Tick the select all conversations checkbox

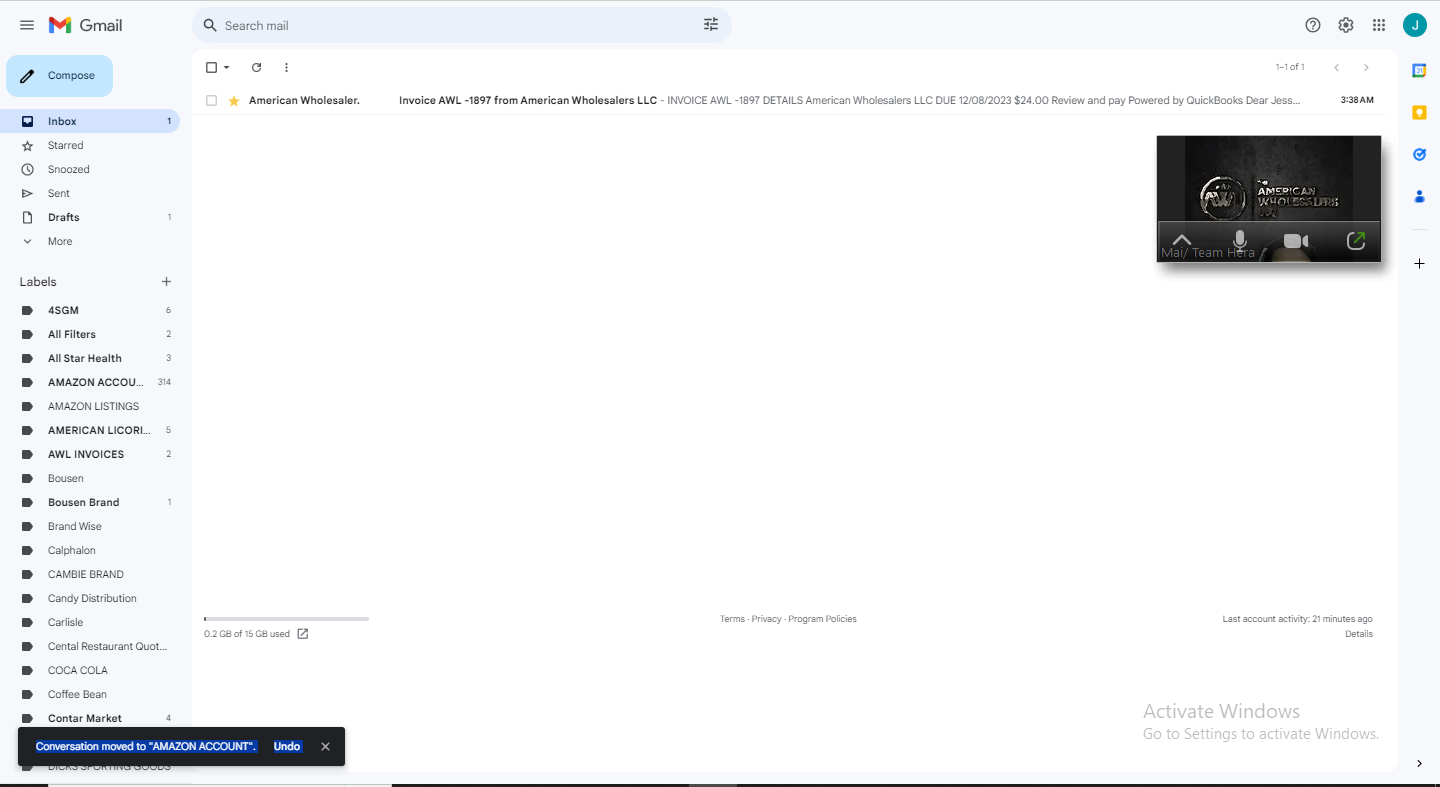pyautogui.click(x=211, y=67)
